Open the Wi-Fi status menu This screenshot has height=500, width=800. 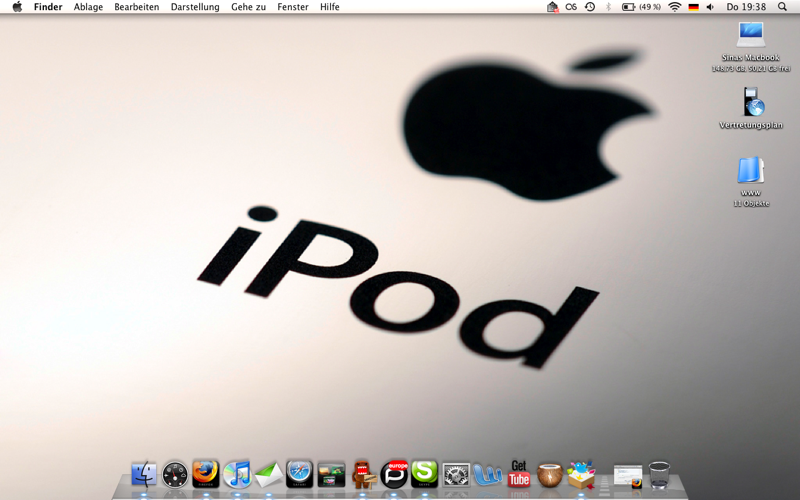point(675,7)
